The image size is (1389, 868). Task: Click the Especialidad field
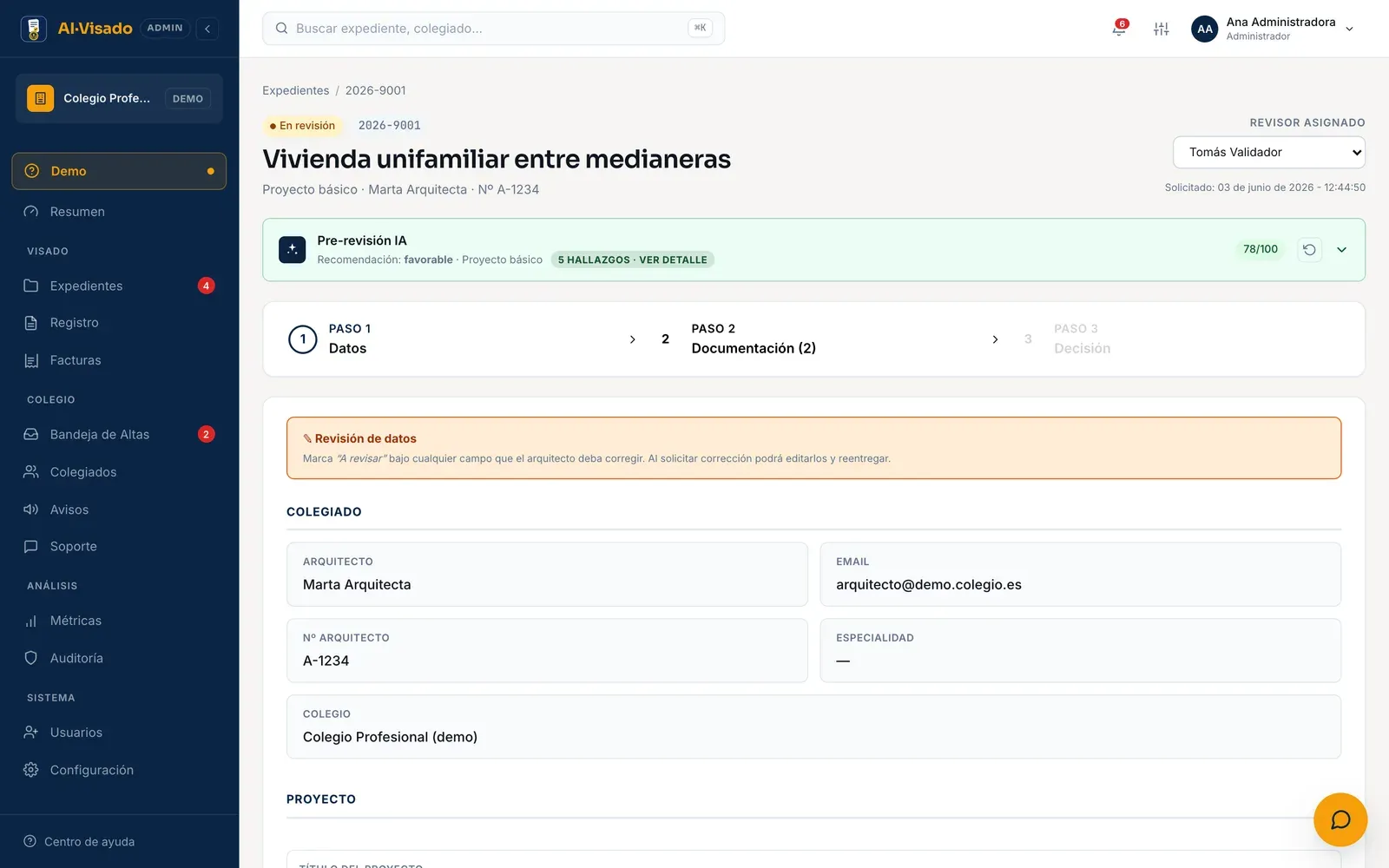[1080, 650]
